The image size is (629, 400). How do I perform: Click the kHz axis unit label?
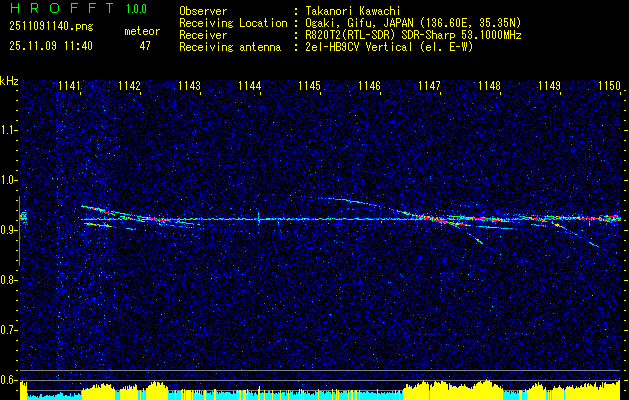pyautogui.click(x=9, y=81)
